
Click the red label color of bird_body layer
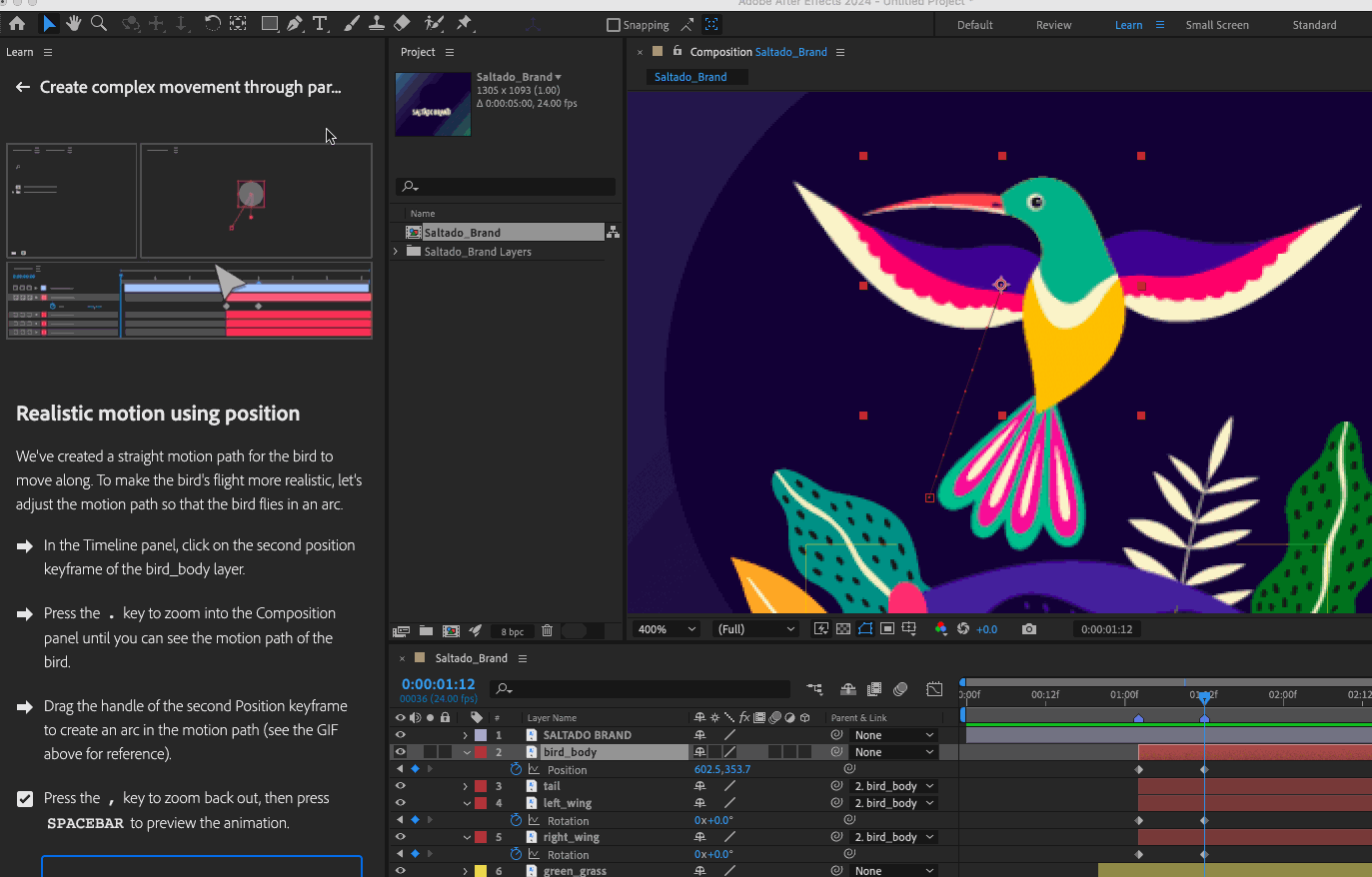[x=481, y=752]
